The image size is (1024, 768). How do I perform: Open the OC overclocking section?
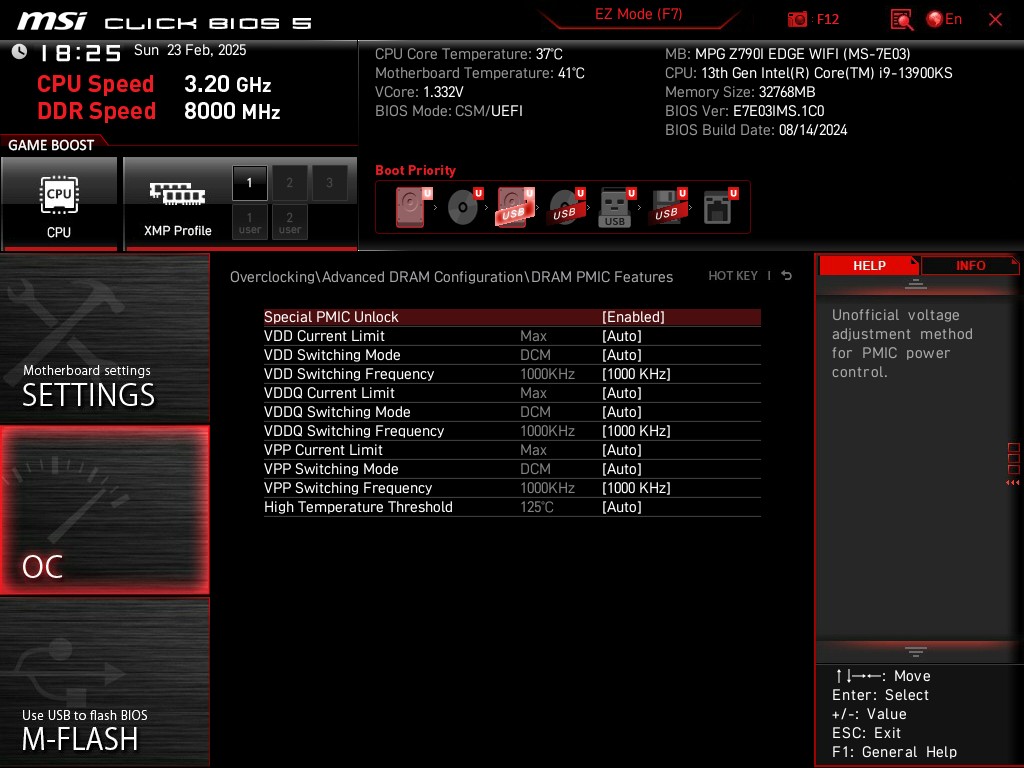[104, 510]
